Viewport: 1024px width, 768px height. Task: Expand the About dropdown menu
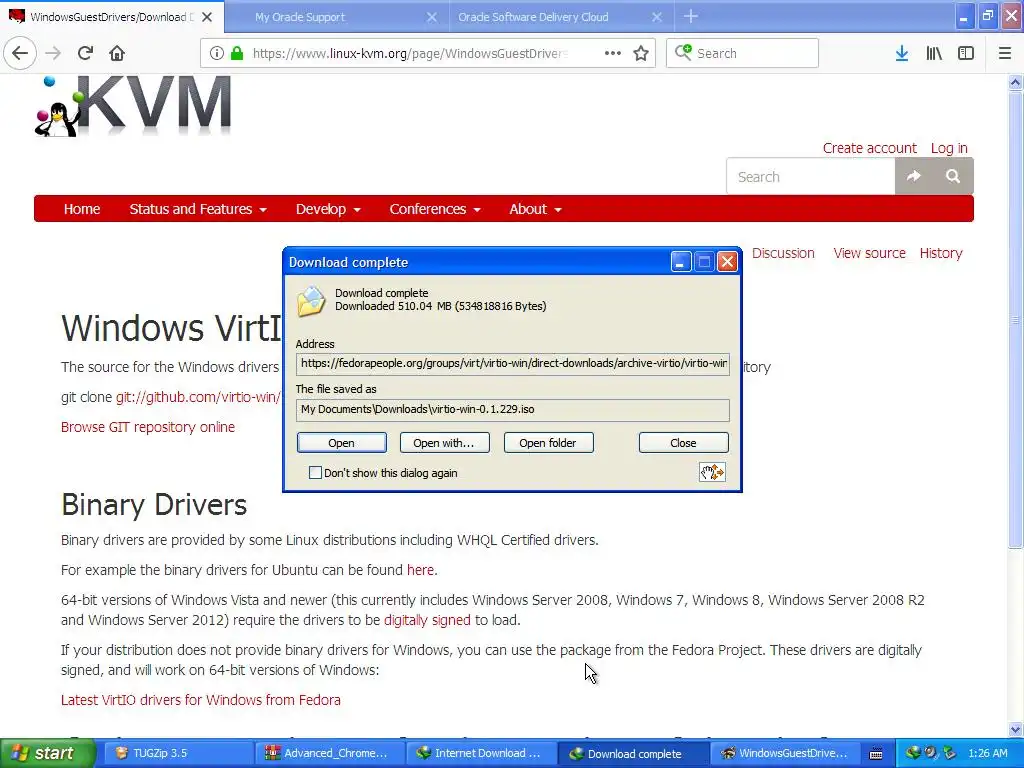[x=536, y=209]
